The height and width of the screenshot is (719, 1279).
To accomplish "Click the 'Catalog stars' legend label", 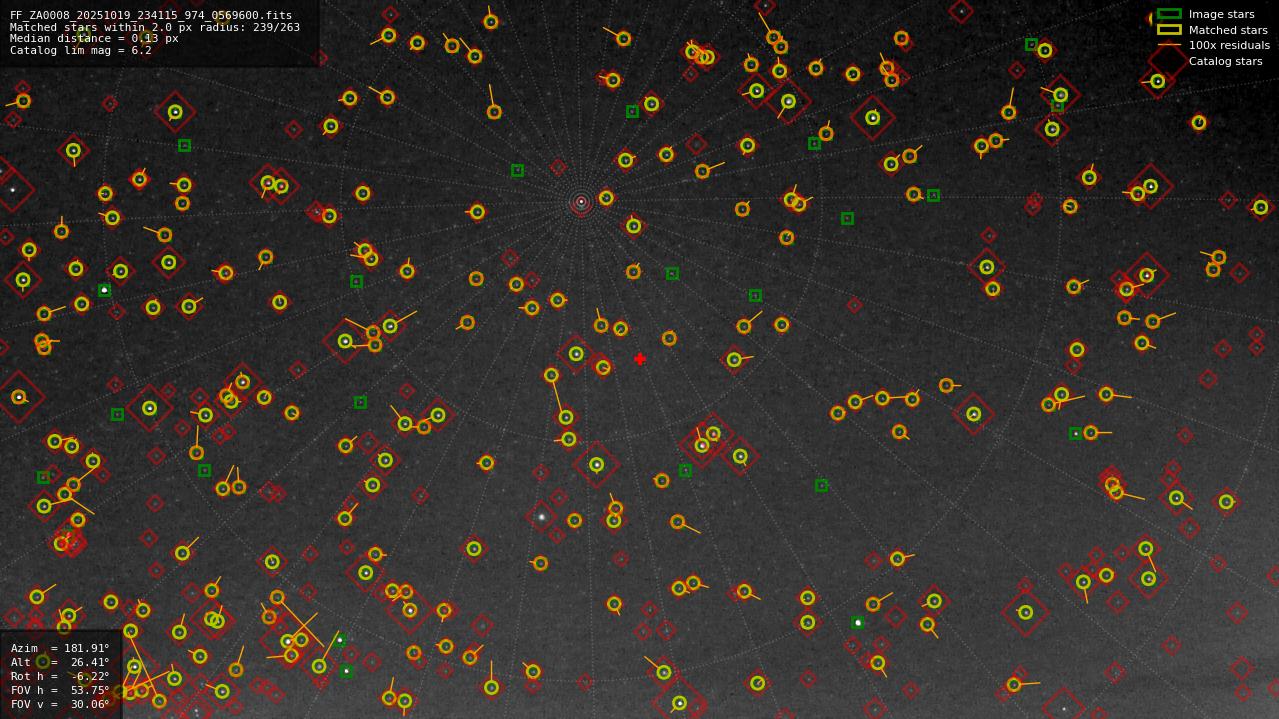I will point(1225,61).
